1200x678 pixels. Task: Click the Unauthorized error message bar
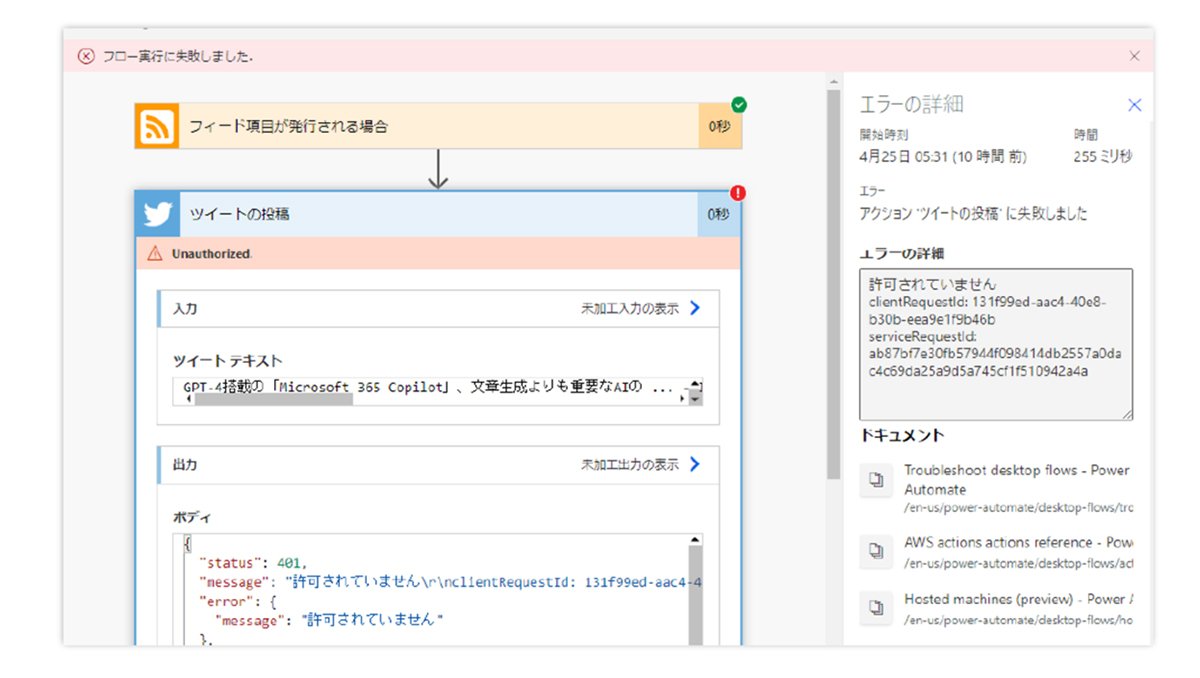pyautogui.click(x=439, y=254)
